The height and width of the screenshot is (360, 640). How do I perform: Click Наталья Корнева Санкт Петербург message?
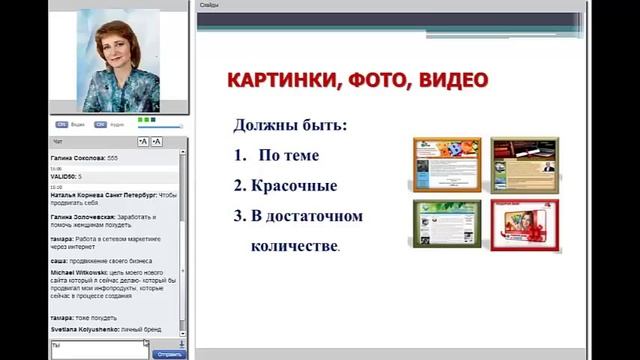click(114, 199)
